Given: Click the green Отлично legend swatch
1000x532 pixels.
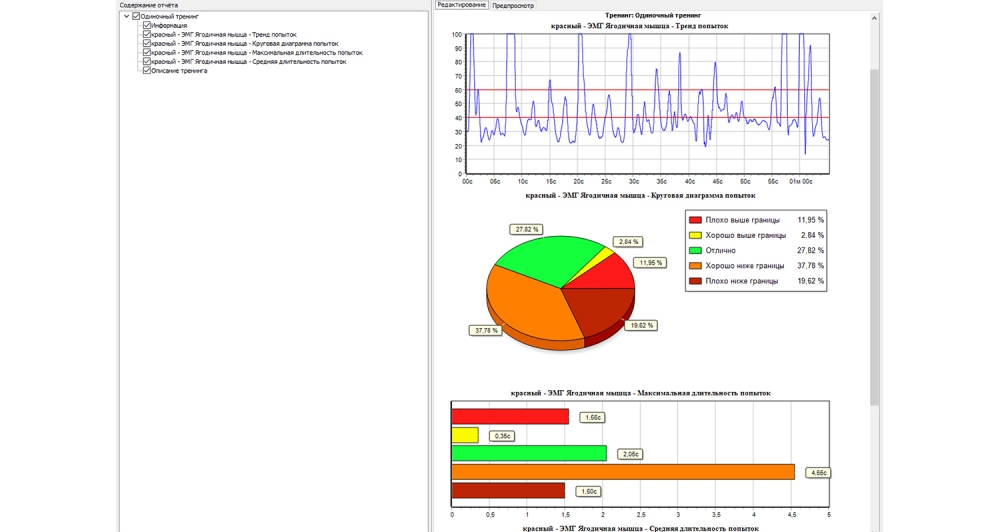Looking at the screenshot, I should [696, 250].
